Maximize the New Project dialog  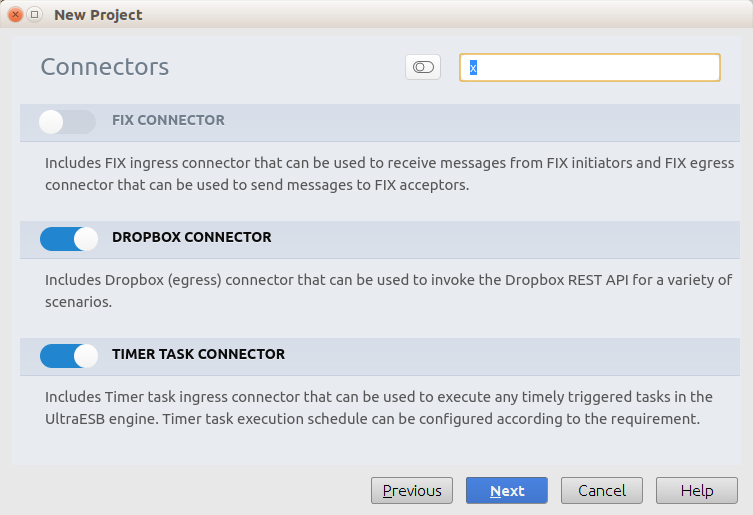pyautogui.click(x=34, y=15)
